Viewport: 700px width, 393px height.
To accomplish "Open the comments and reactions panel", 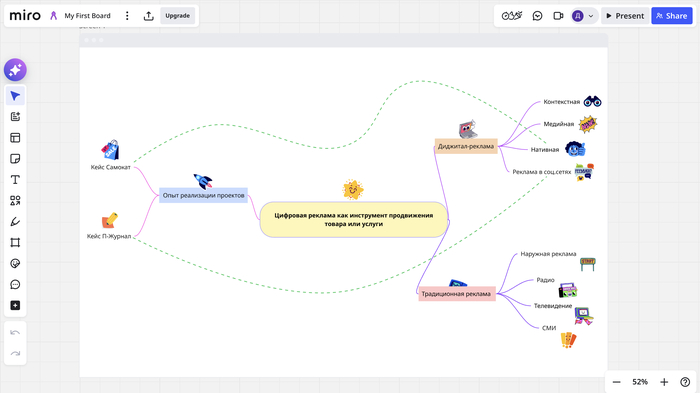I will tap(538, 16).
